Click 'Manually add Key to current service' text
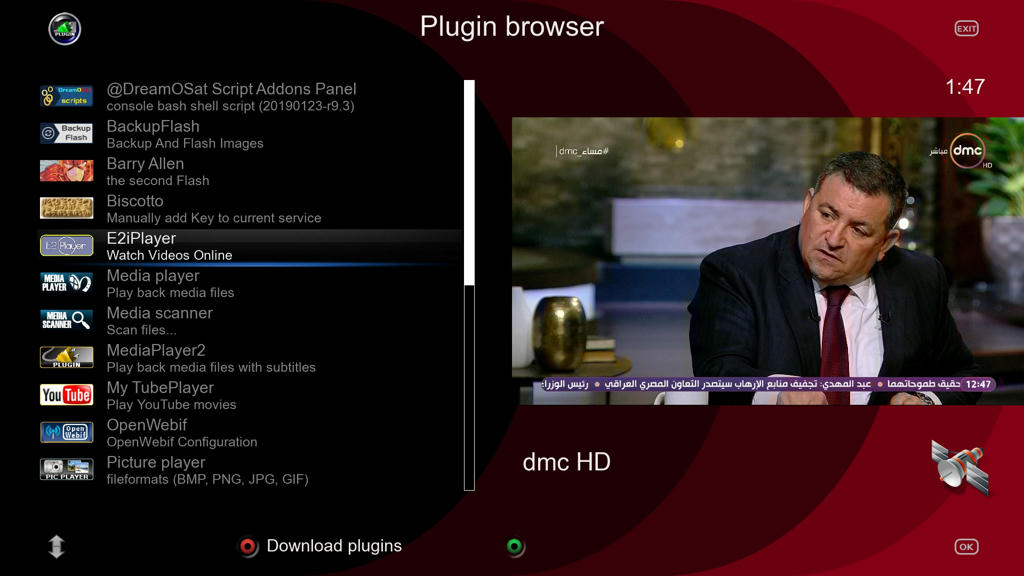 click(x=214, y=217)
